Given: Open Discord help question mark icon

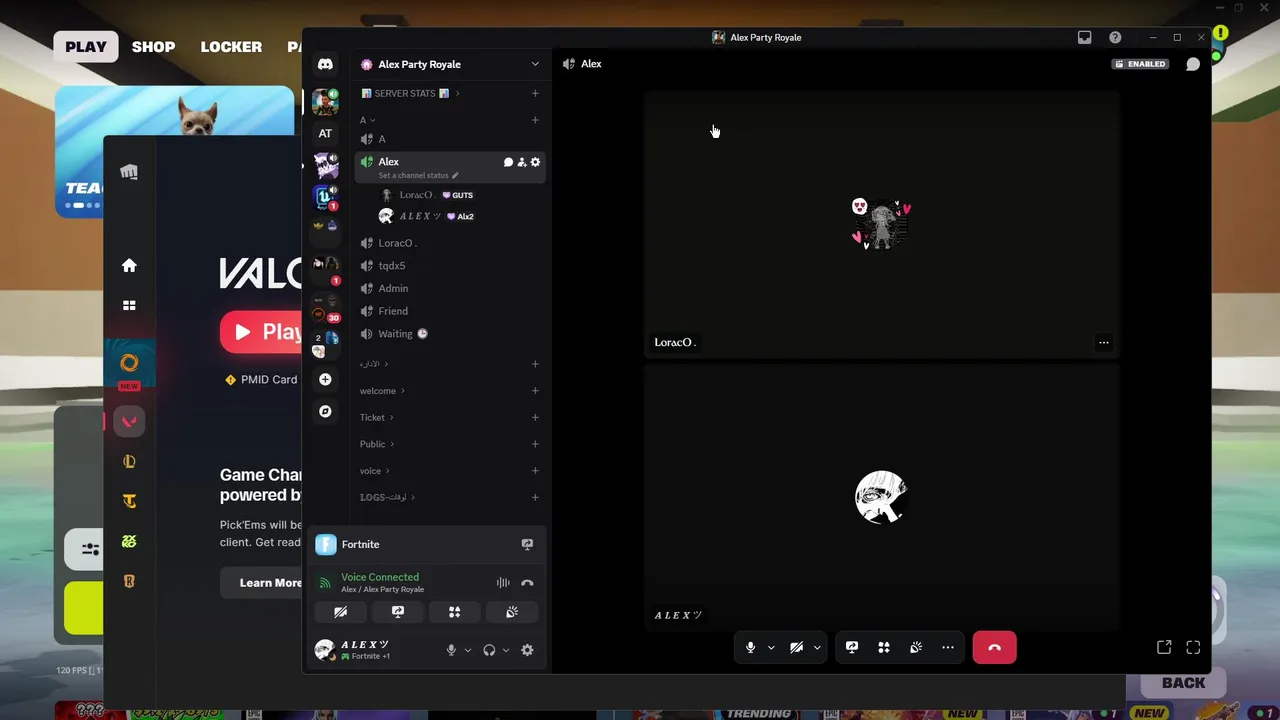Looking at the screenshot, I should point(1115,37).
